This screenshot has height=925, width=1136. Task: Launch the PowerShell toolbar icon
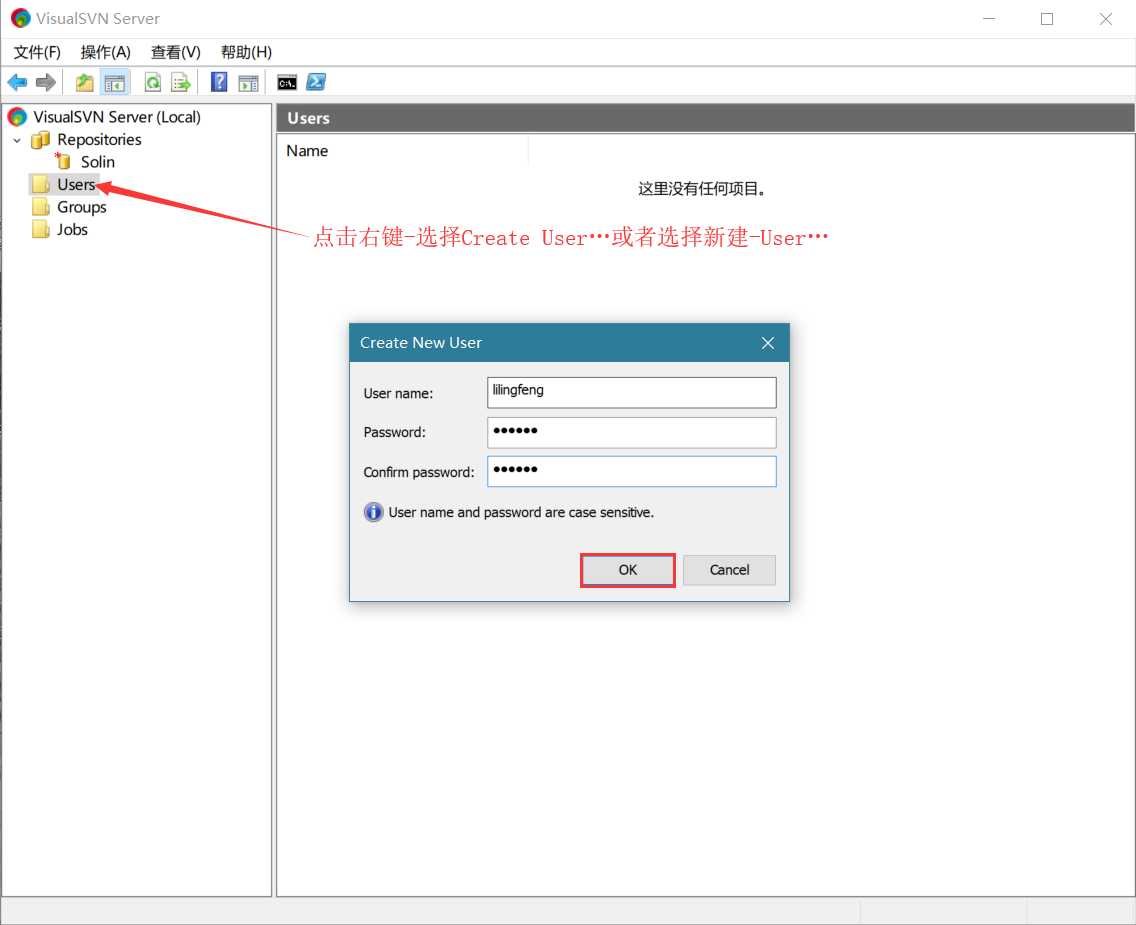316,83
